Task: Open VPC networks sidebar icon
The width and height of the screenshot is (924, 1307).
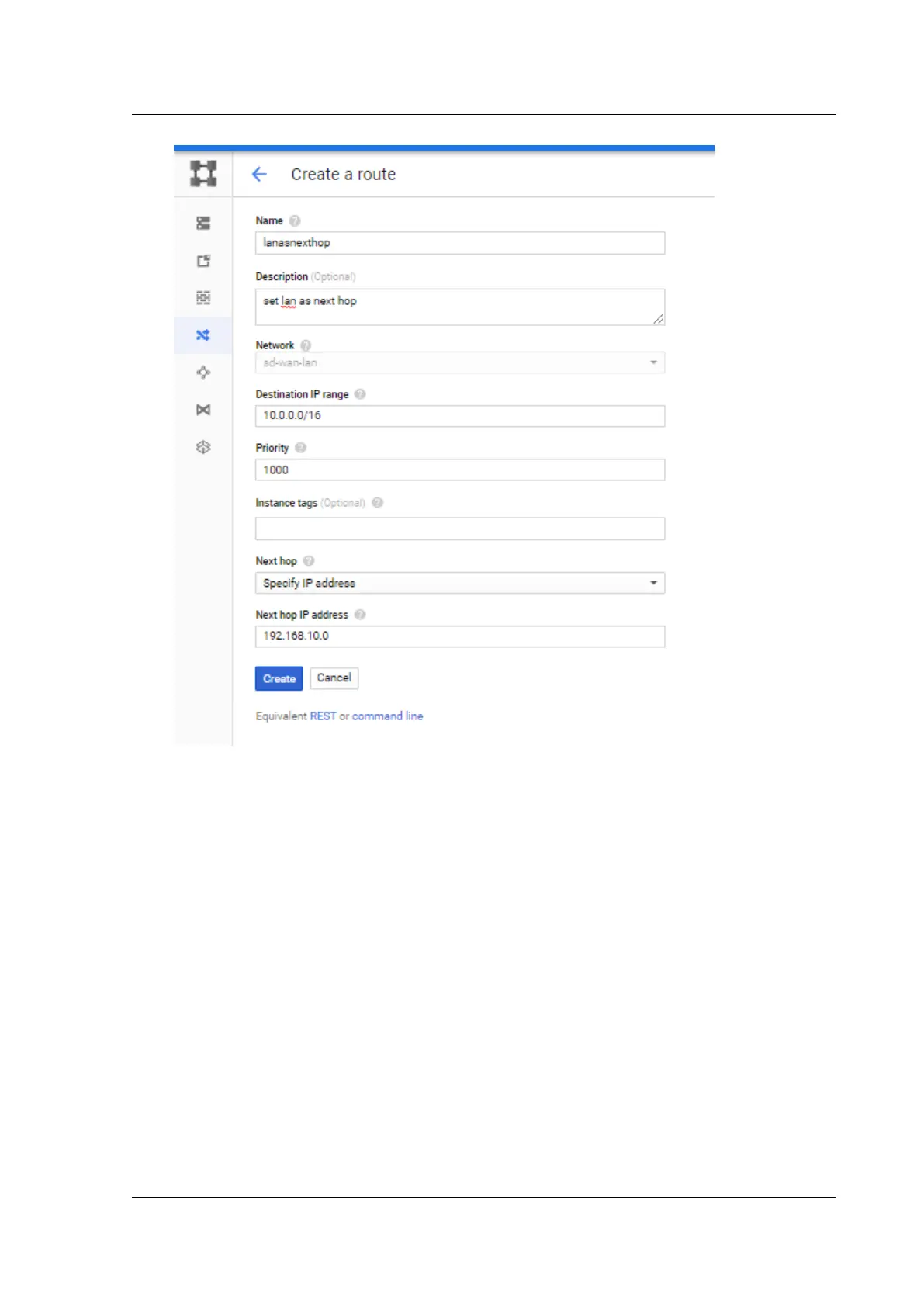Action: click(x=203, y=224)
